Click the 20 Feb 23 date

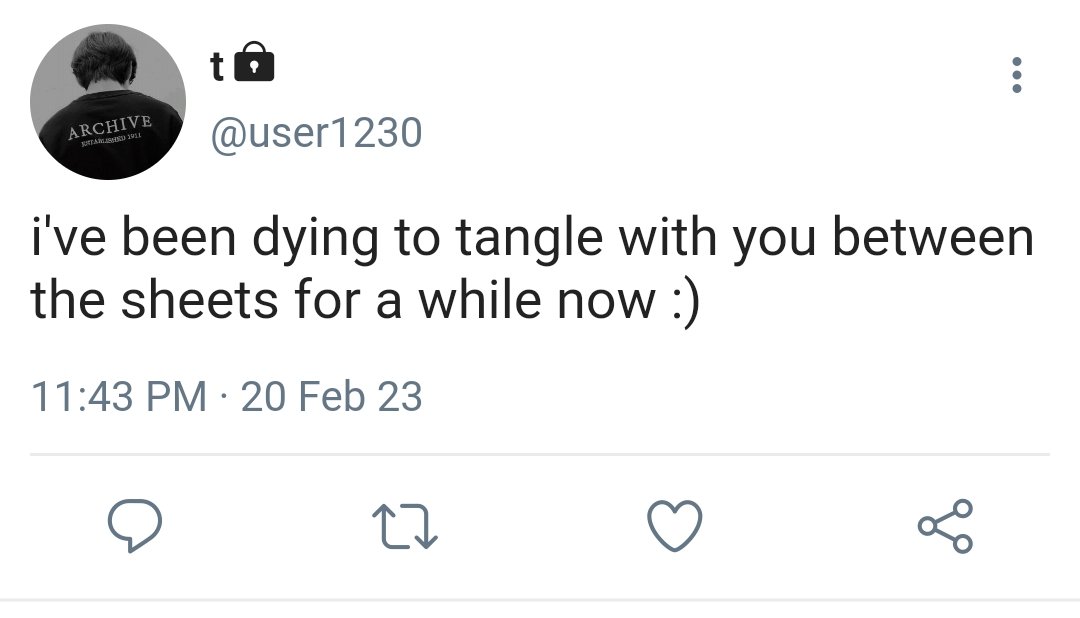click(x=331, y=397)
